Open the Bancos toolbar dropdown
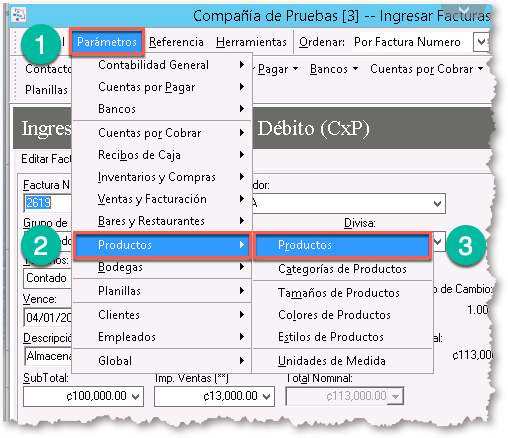Screen dimensions: 508x438 [x=334, y=69]
